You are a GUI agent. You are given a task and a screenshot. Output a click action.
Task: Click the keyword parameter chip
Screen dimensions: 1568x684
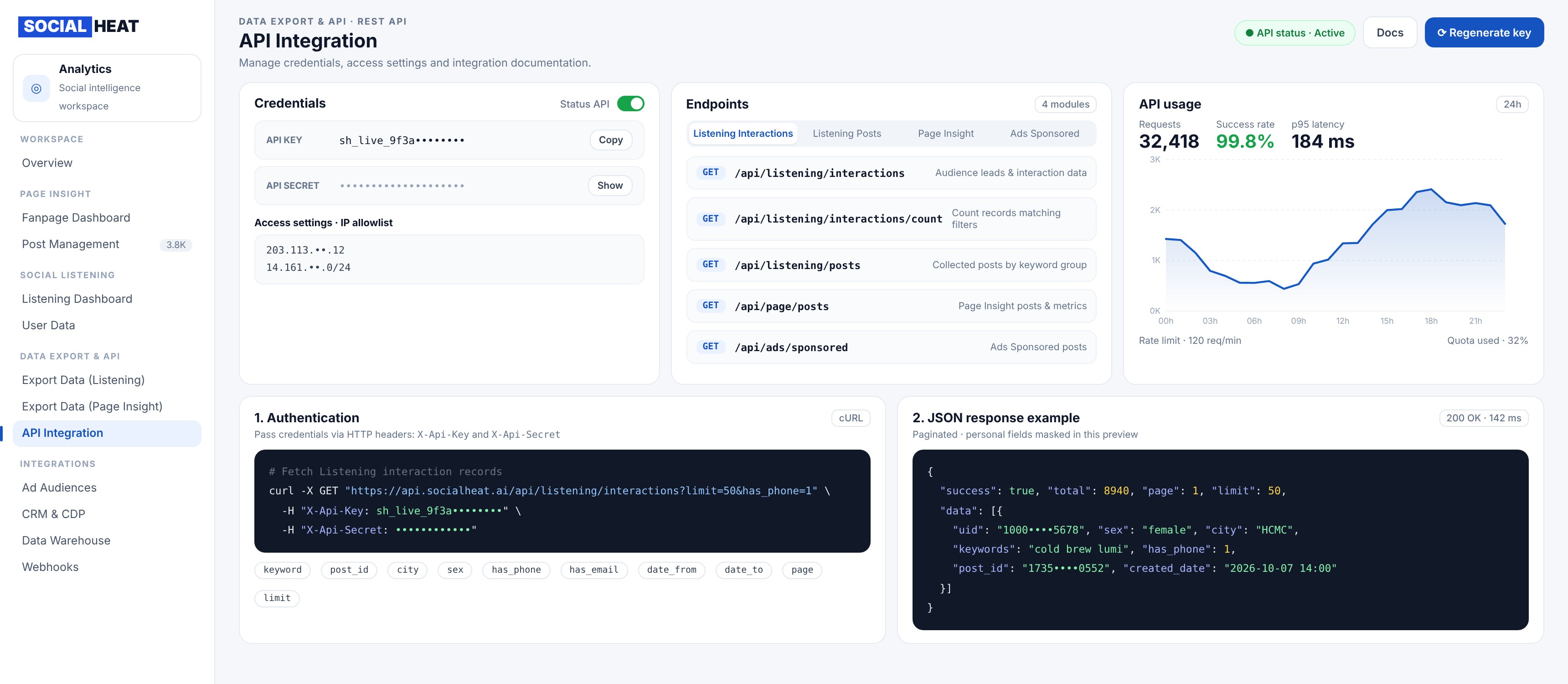[x=283, y=570]
